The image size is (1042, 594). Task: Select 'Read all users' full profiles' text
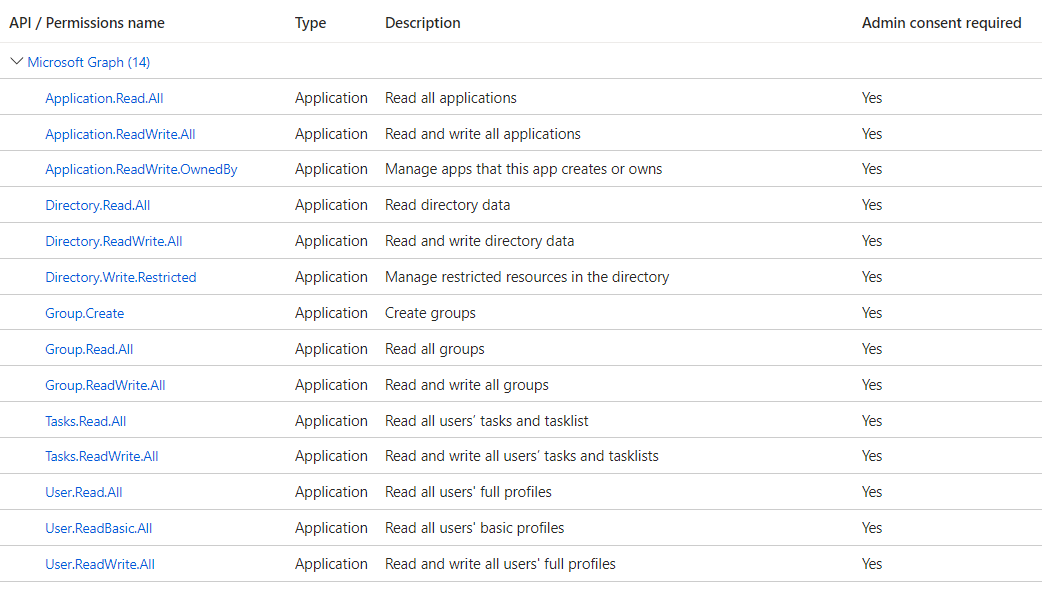click(468, 492)
